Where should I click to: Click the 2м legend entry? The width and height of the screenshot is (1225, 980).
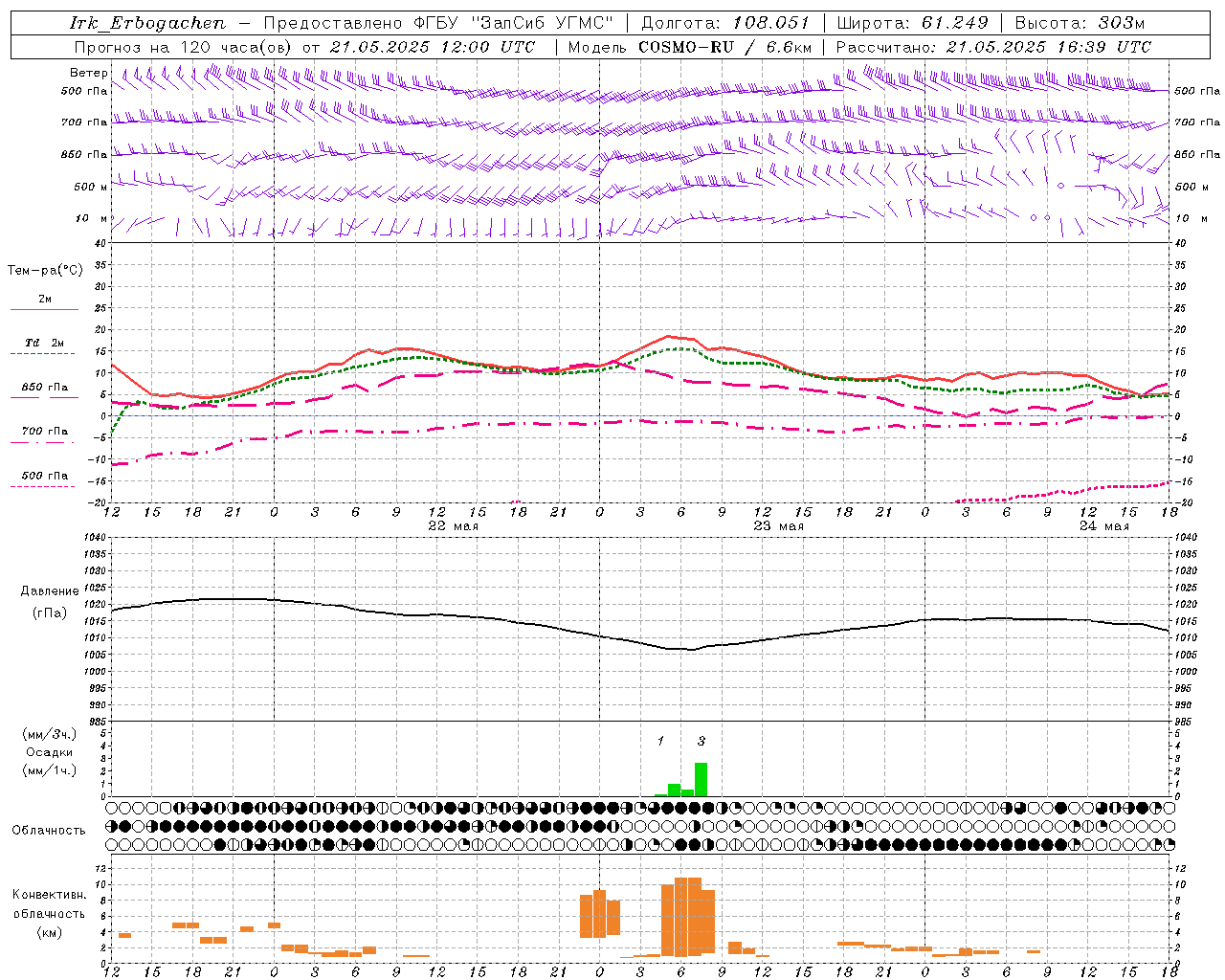pyautogui.click(x=45, y=299)
